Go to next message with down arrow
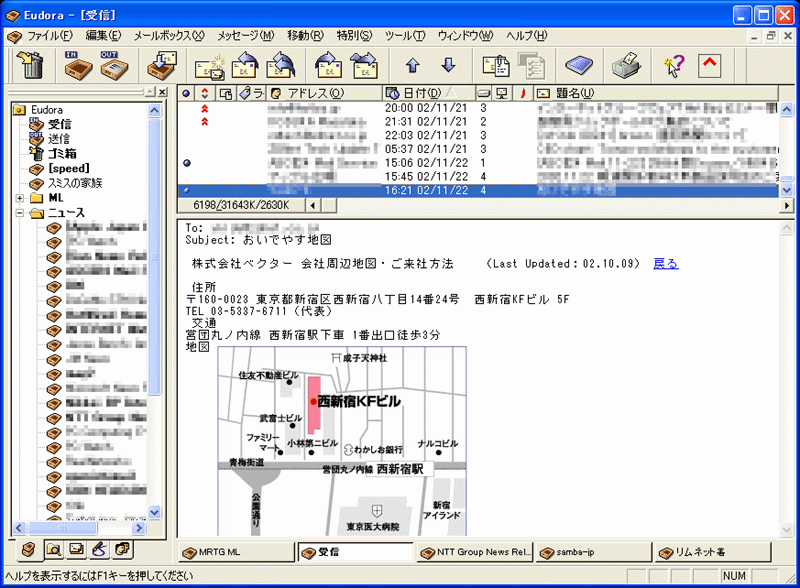Screen dimensions: 800x588 point(448,66)
